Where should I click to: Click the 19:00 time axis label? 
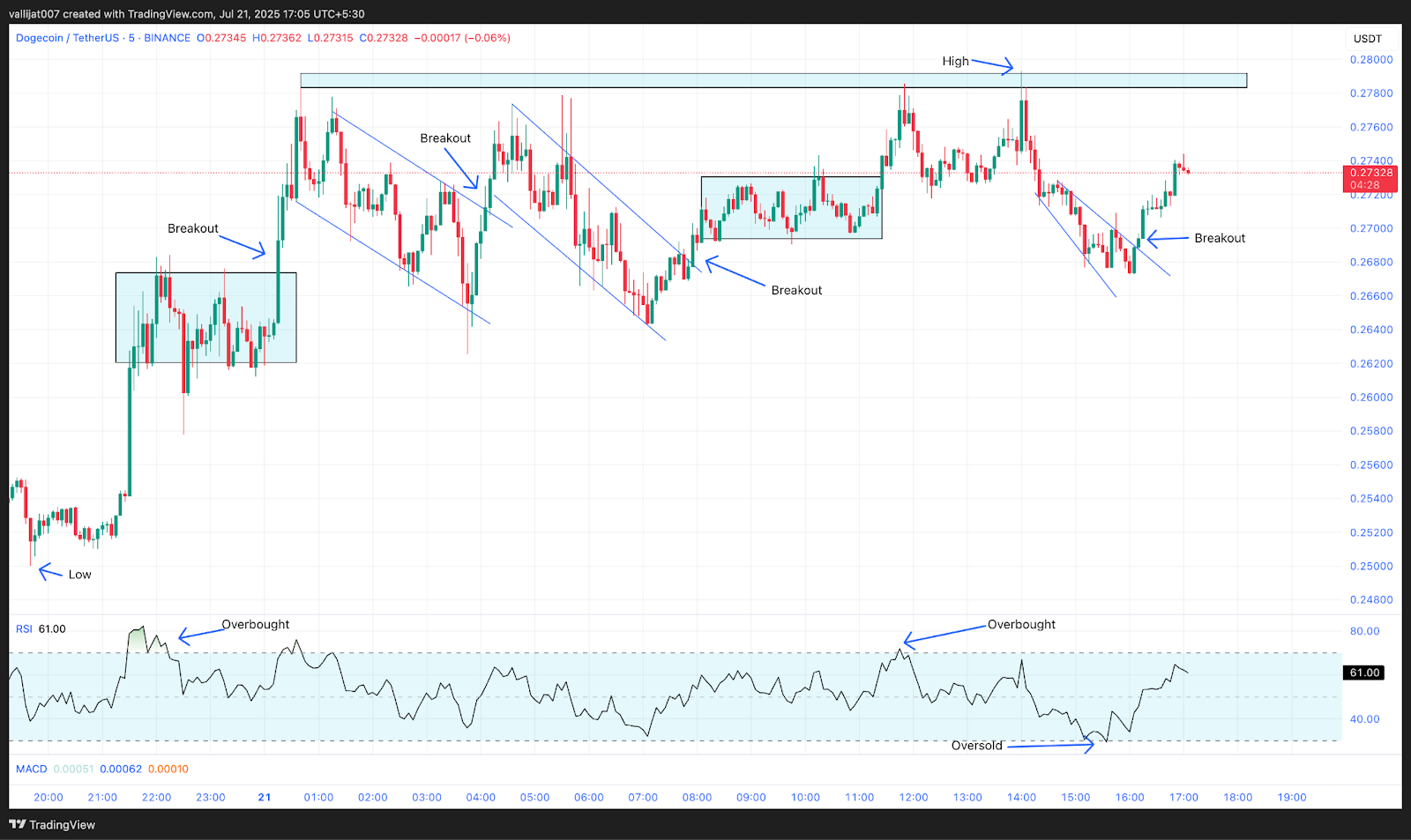click(1292, 797)
